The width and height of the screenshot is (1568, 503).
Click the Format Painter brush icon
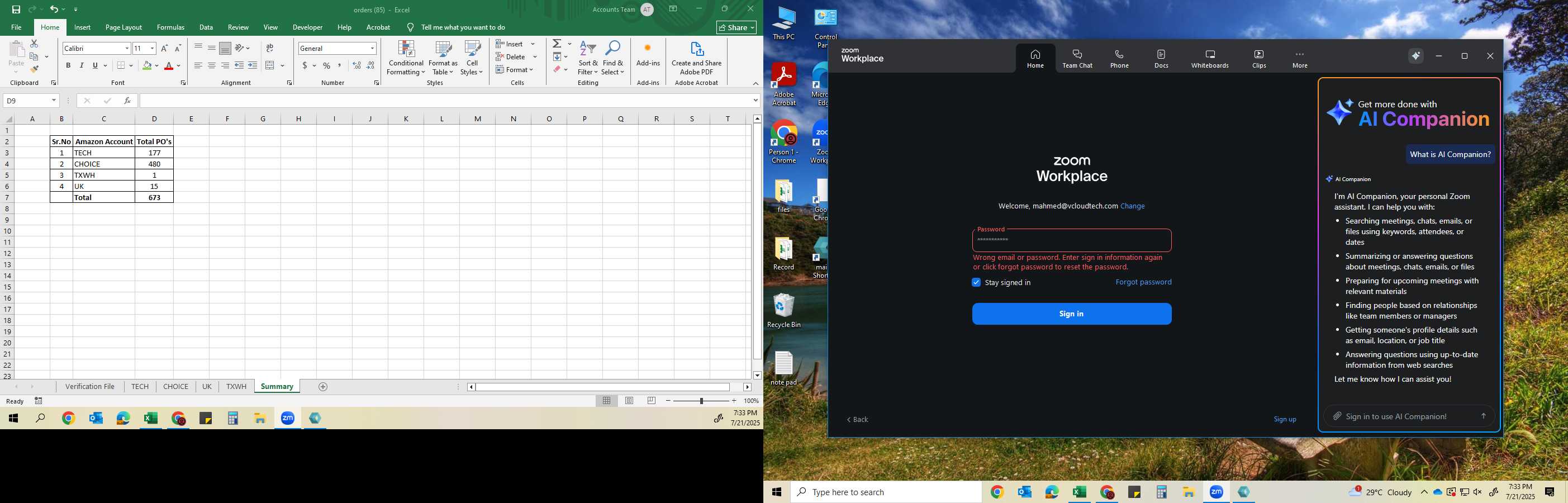coord(34,69)
